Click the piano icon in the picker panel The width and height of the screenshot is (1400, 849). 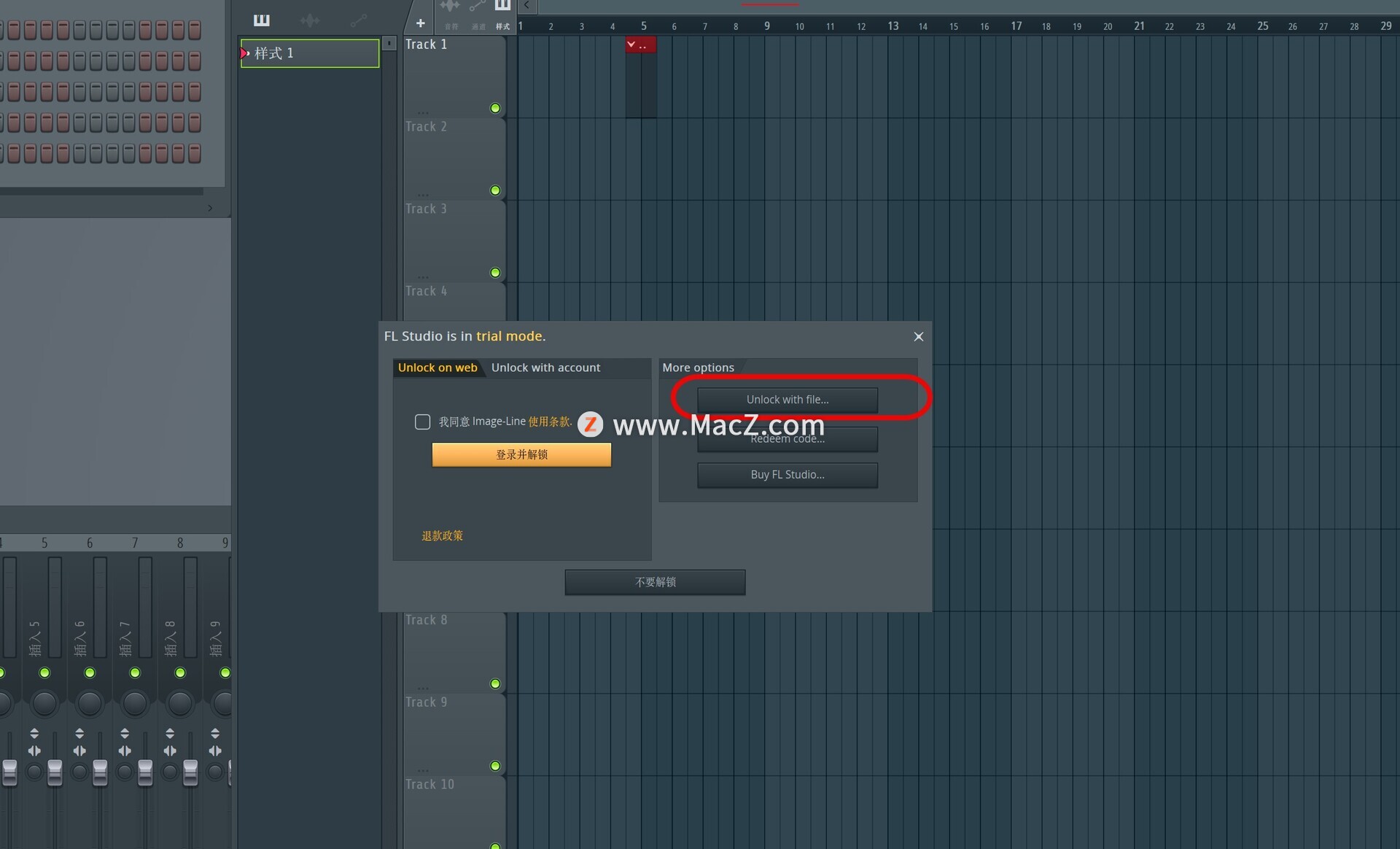[x=261, y=20]
